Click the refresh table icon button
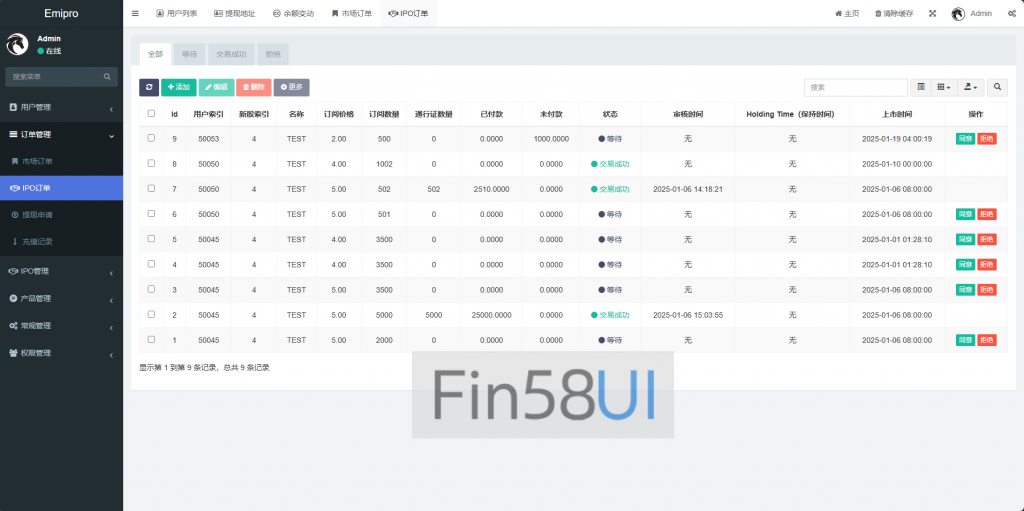The image size is (1024, 511). coord(148,88)
